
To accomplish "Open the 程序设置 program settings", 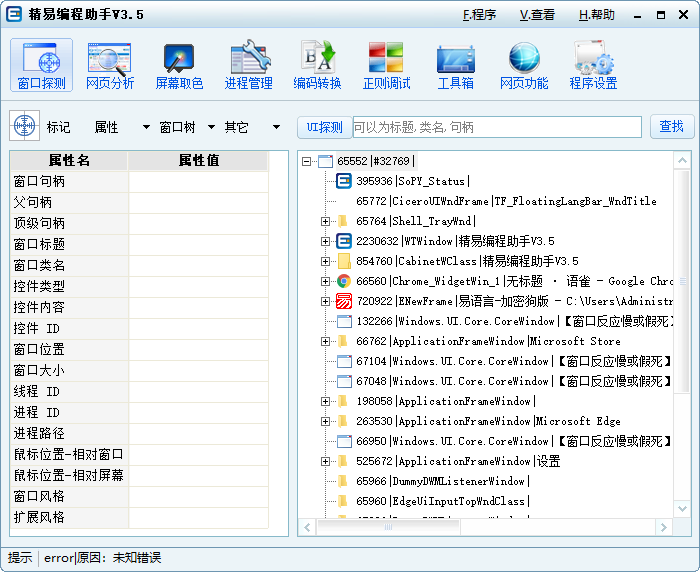I will point(593,65).
